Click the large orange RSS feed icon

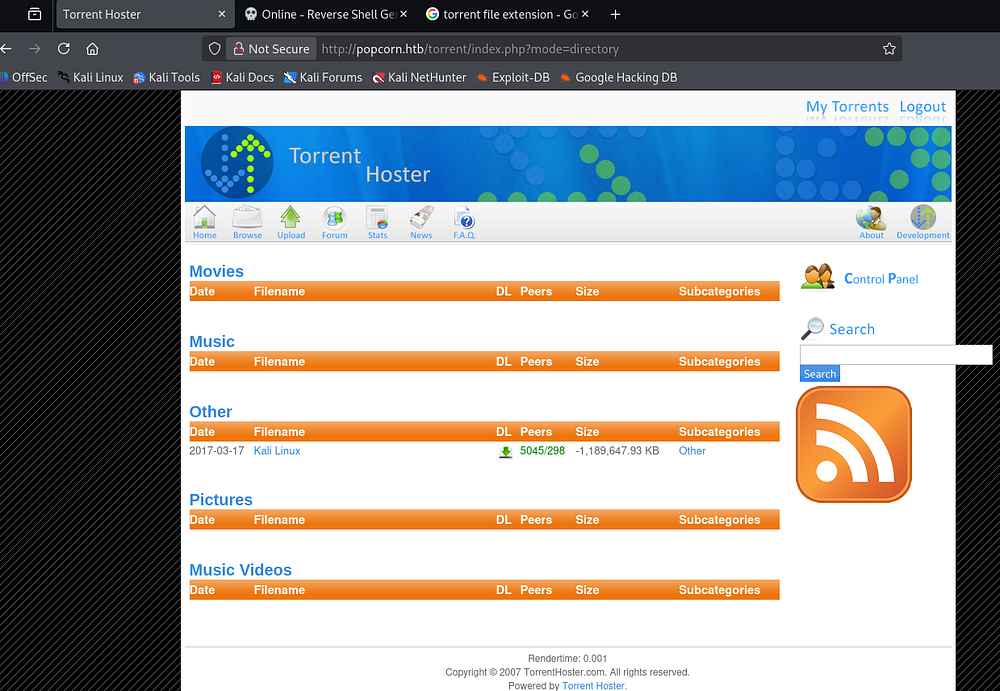(x=854, y=444)
